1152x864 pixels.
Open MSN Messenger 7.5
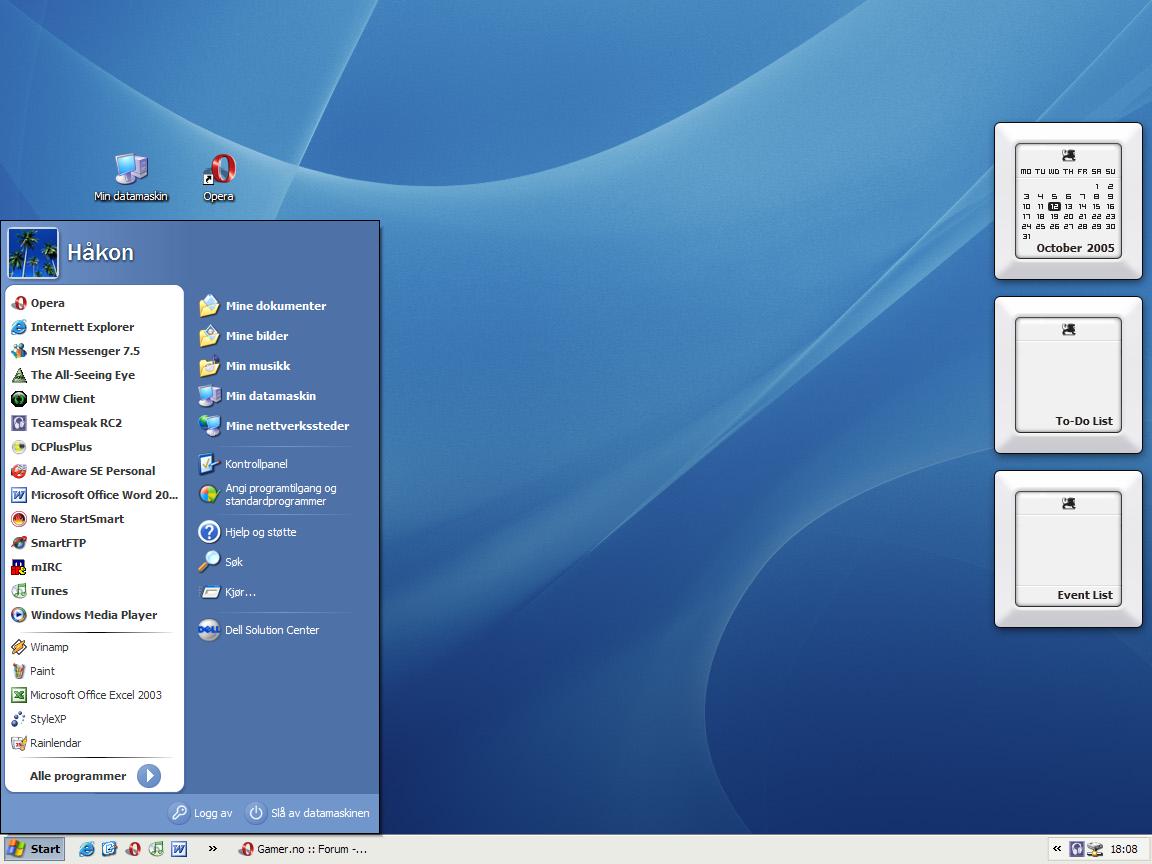[x=94, y=351]
